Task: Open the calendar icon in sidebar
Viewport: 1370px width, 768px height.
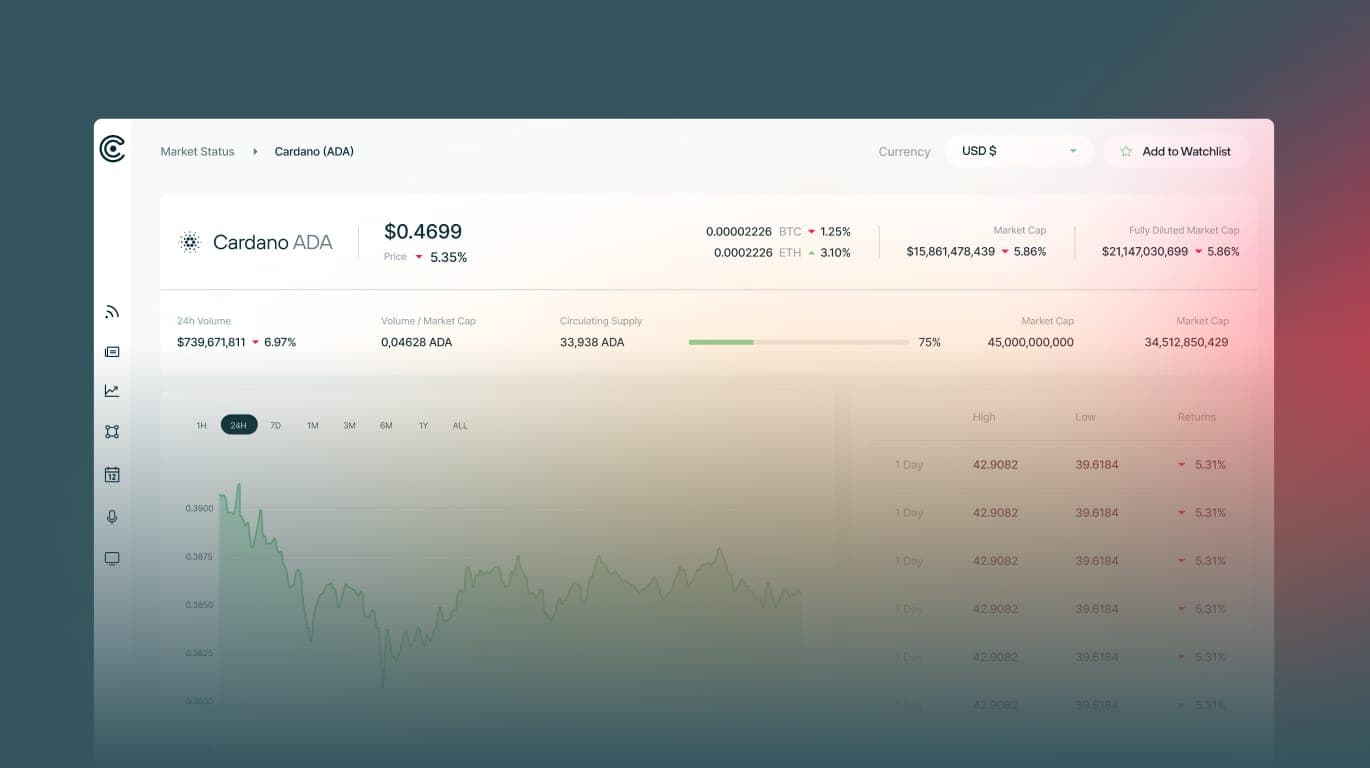Action: click(112, 475)
